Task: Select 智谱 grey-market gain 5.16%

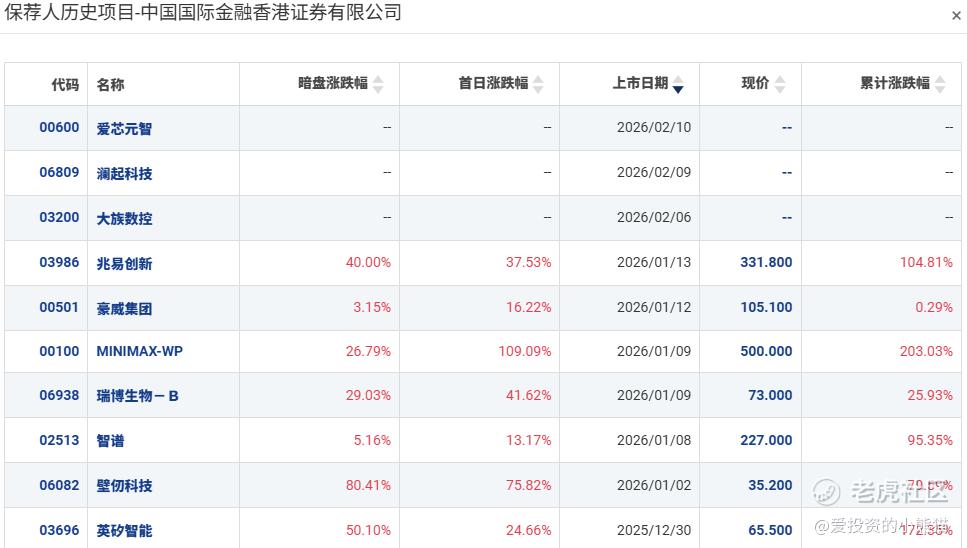Action: pyautogui.click(x=372, y=441)
